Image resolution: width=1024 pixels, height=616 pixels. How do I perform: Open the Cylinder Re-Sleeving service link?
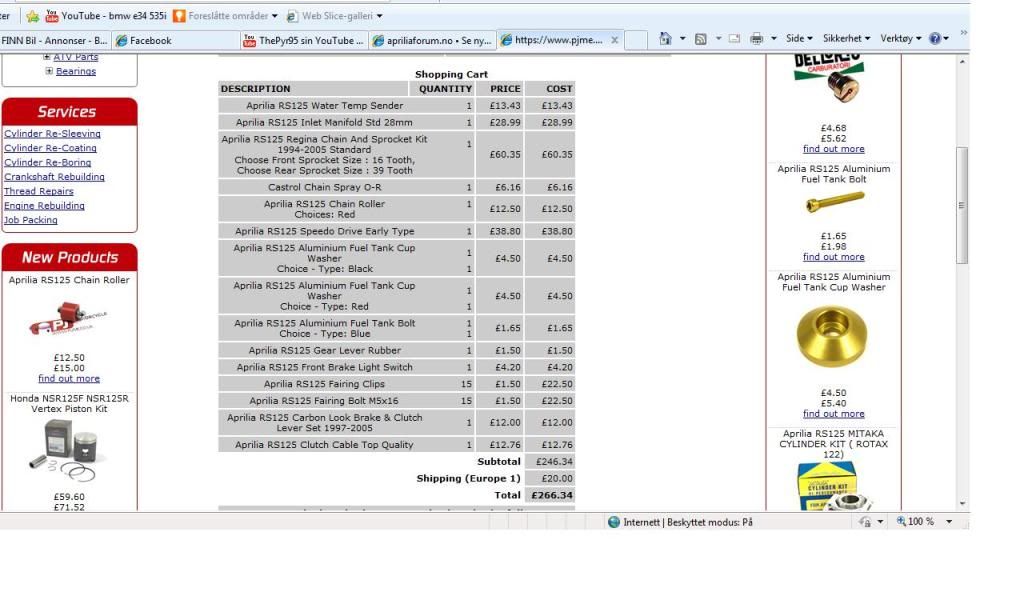click(x=52, y=133)
